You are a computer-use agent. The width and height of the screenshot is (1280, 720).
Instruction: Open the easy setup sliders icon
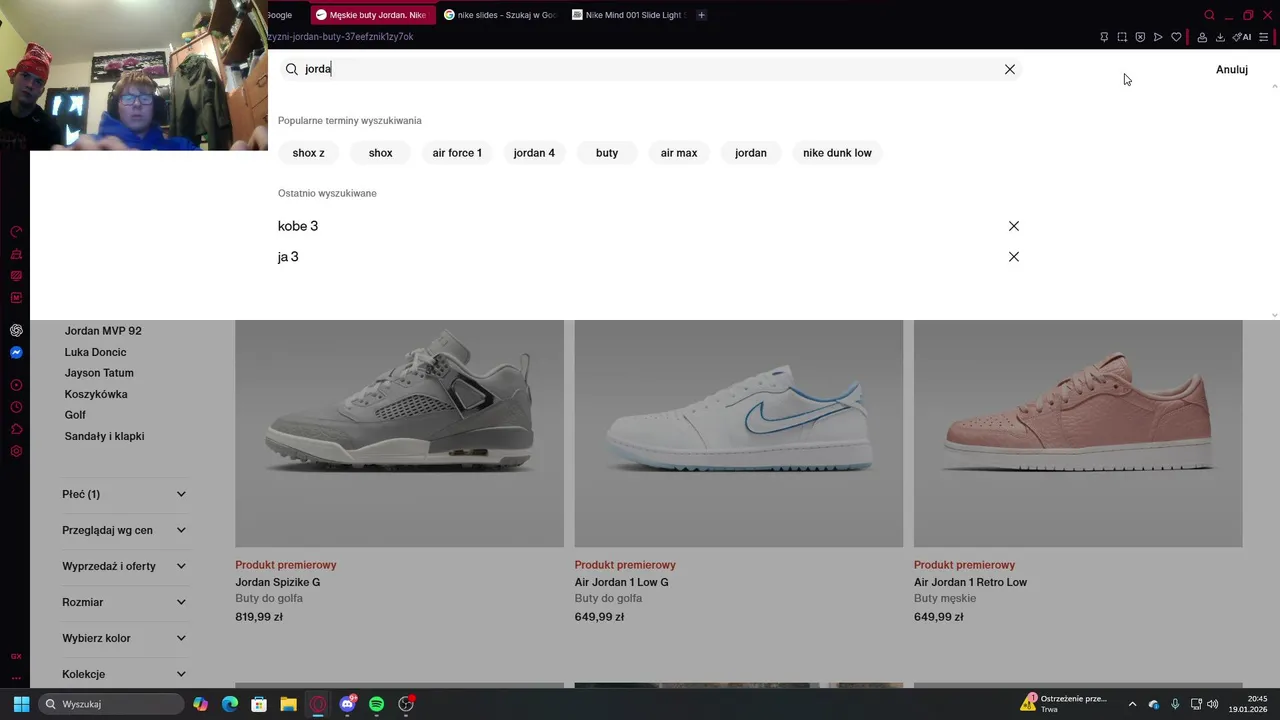click(1264, 37)
